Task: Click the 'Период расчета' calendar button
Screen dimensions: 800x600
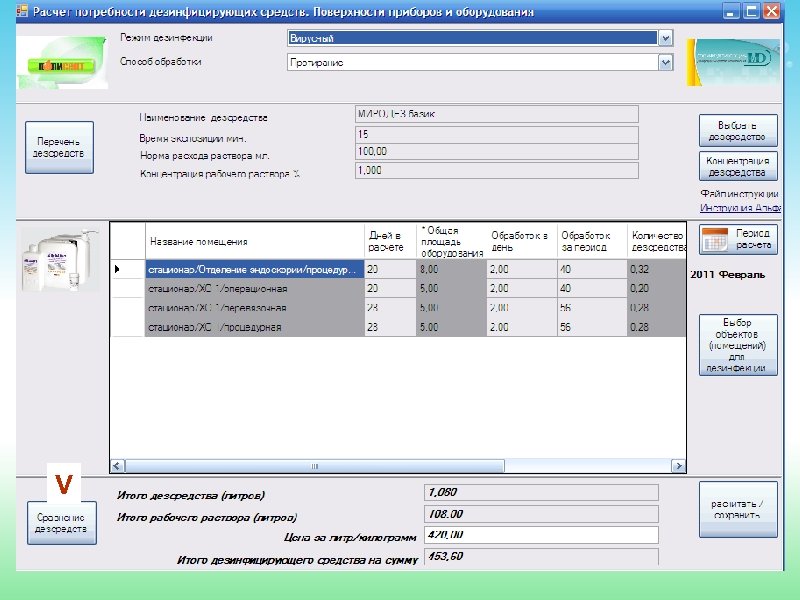Action: [x=738, y=239]
